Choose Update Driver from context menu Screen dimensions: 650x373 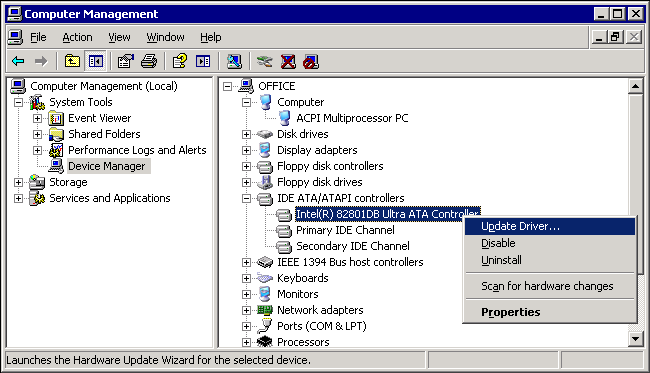[x=550, y=226]
